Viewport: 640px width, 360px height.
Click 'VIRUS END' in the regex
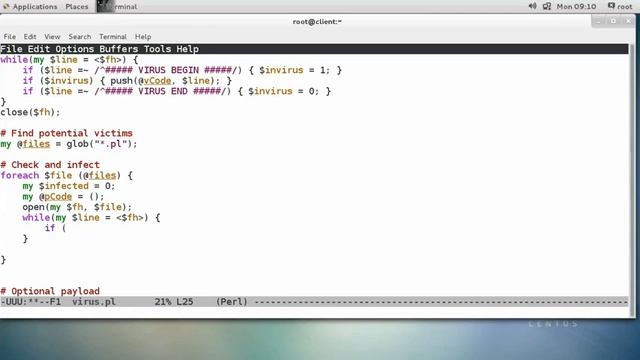163,91
